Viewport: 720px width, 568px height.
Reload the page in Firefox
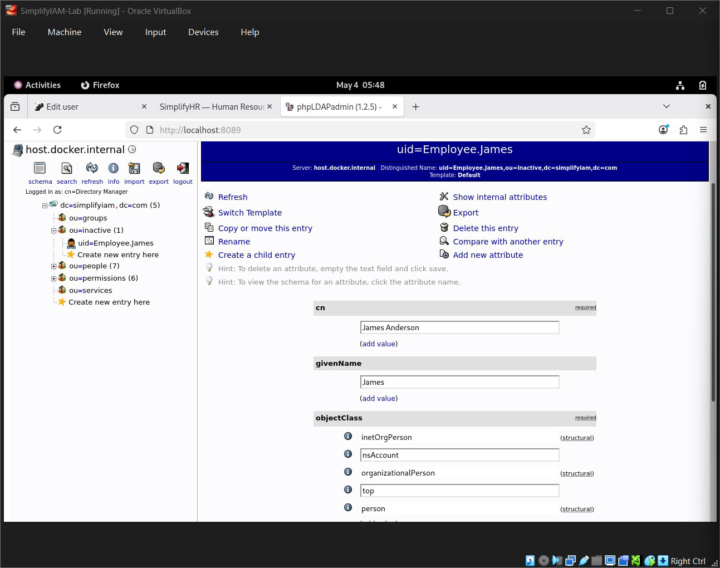[x=57, y=130]
